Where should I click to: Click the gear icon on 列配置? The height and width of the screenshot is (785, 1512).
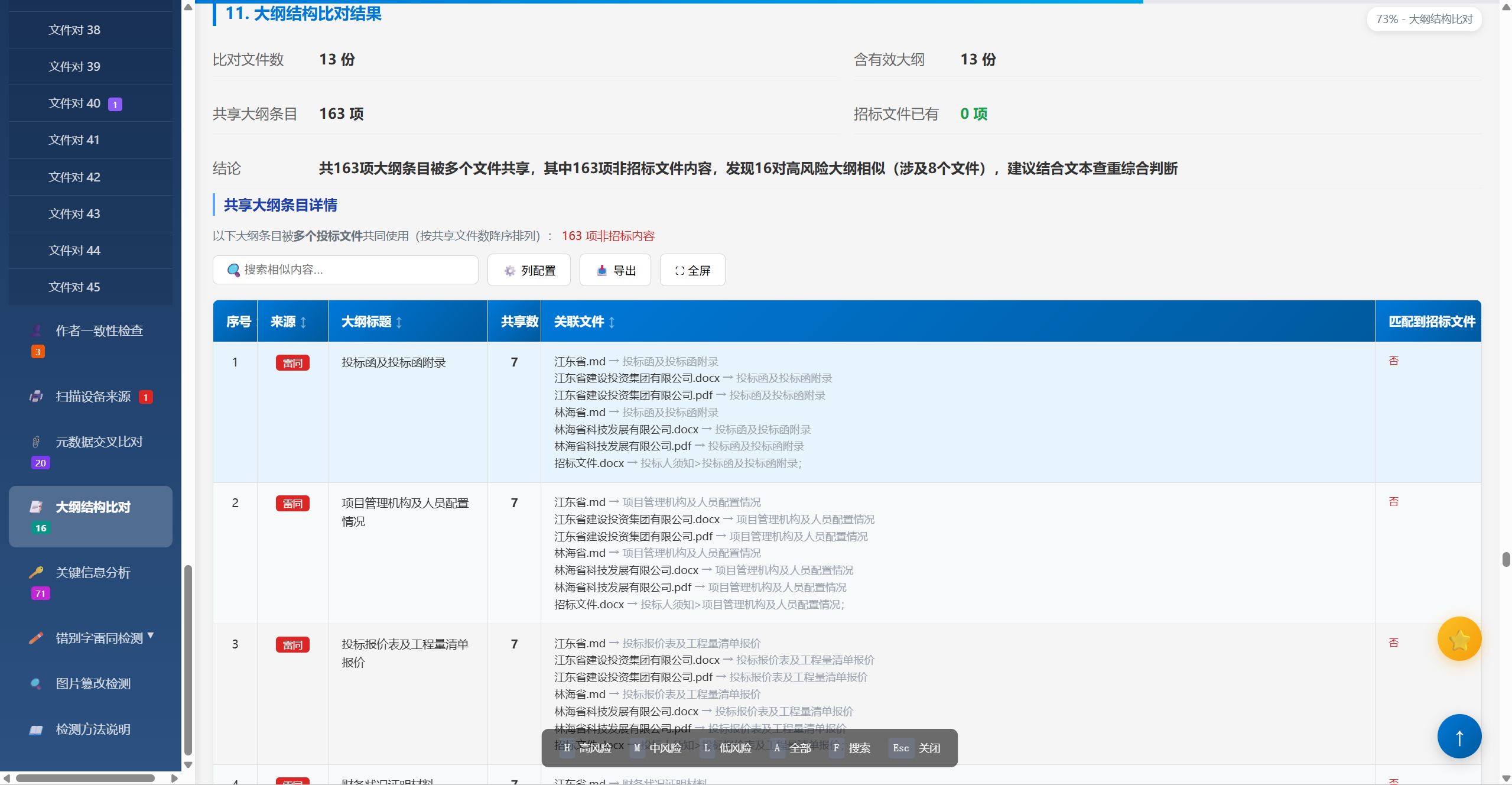tap(509, 271)
